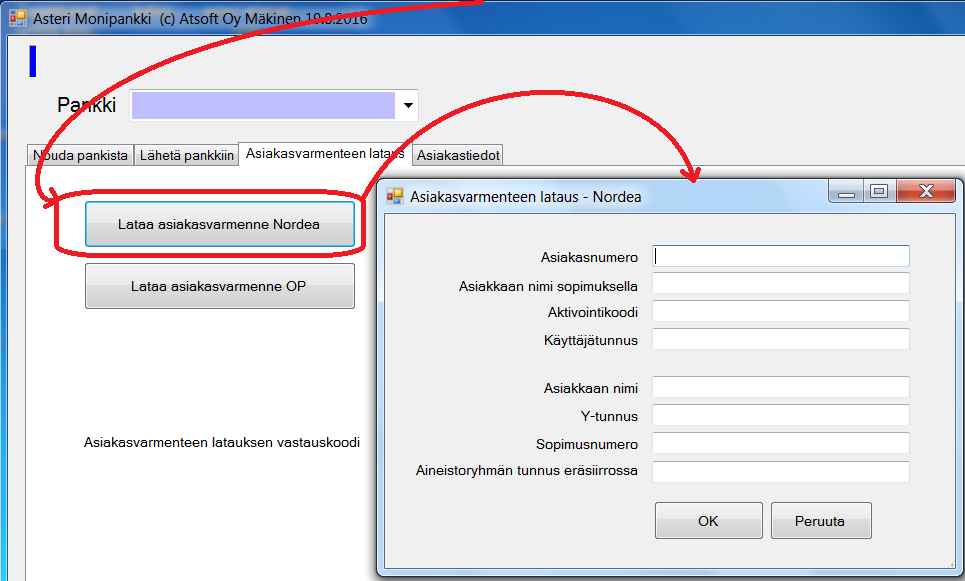Viewport: 965px width, 581px height.
Task: Click the Asiakkaan nimi input field
Action: 780,387
